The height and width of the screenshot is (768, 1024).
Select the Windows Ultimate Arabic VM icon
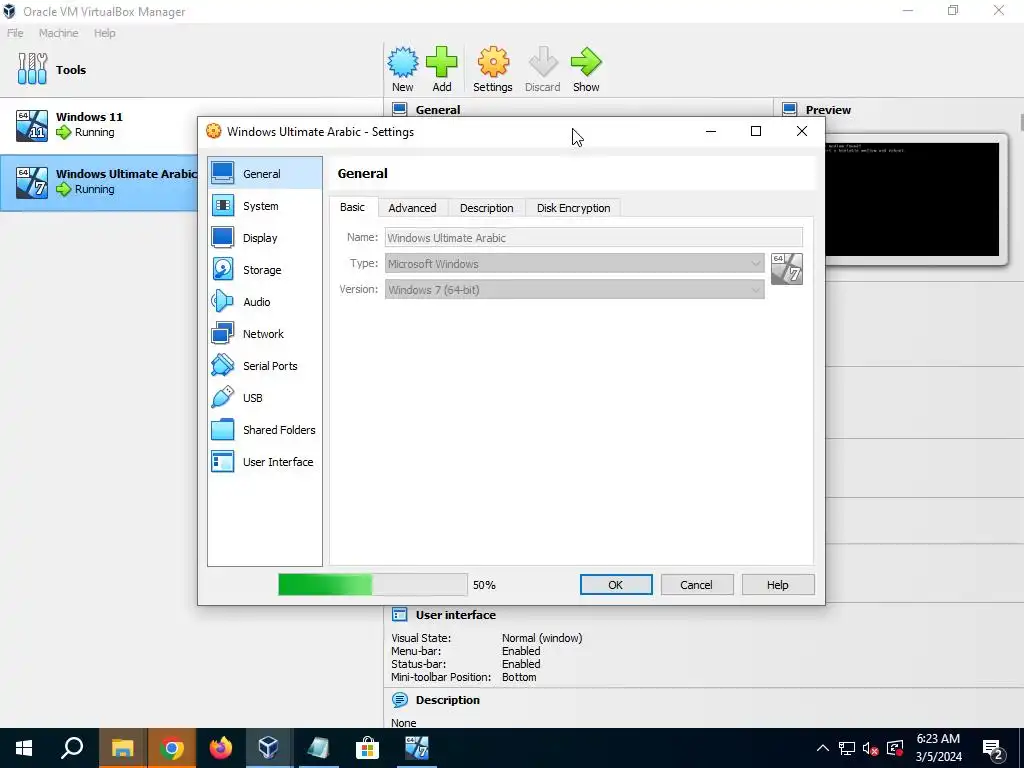pos(32,182)
